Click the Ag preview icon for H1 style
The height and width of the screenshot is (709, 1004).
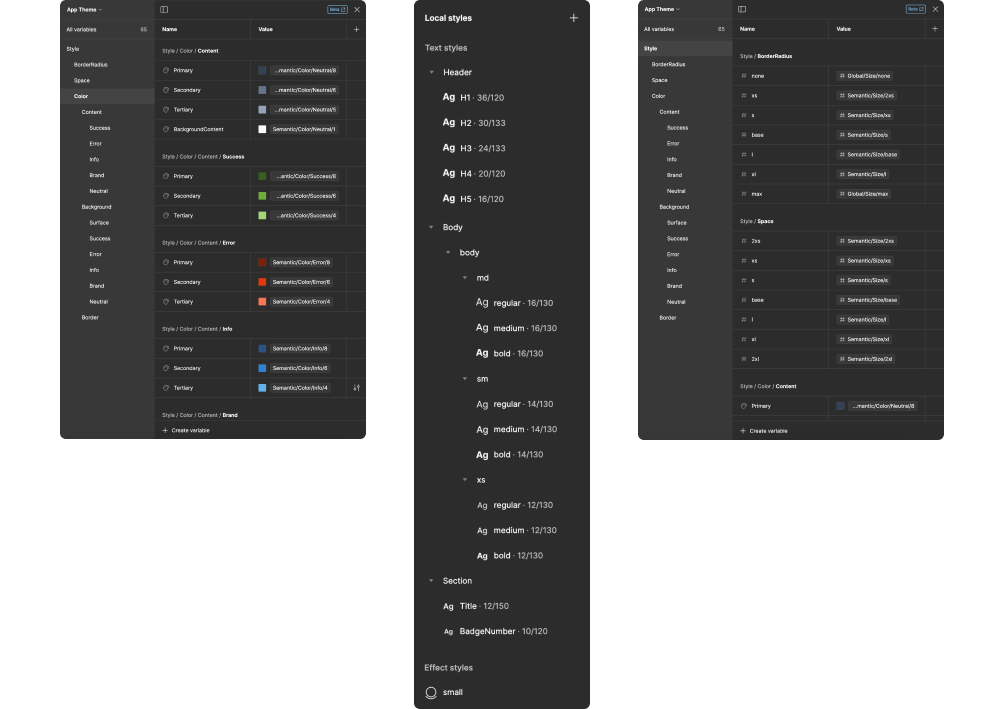pyautogui.click(x=449, y=97)
